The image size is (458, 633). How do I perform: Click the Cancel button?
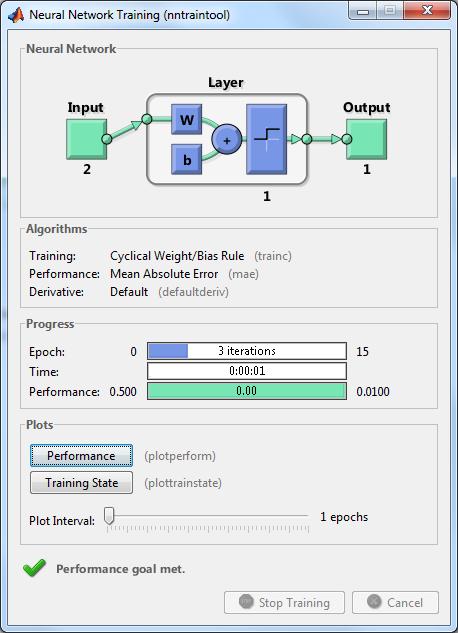point(395,603)
